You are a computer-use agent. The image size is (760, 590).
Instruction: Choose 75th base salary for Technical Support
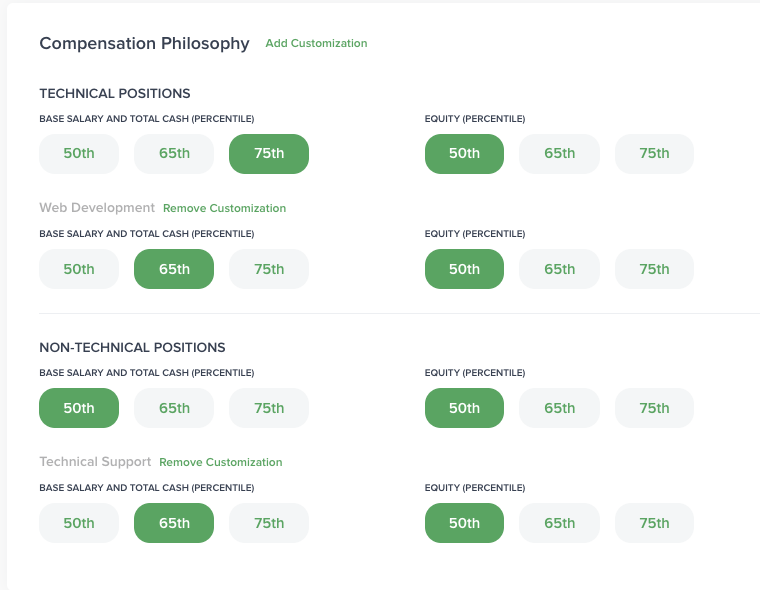click(269, 523)
